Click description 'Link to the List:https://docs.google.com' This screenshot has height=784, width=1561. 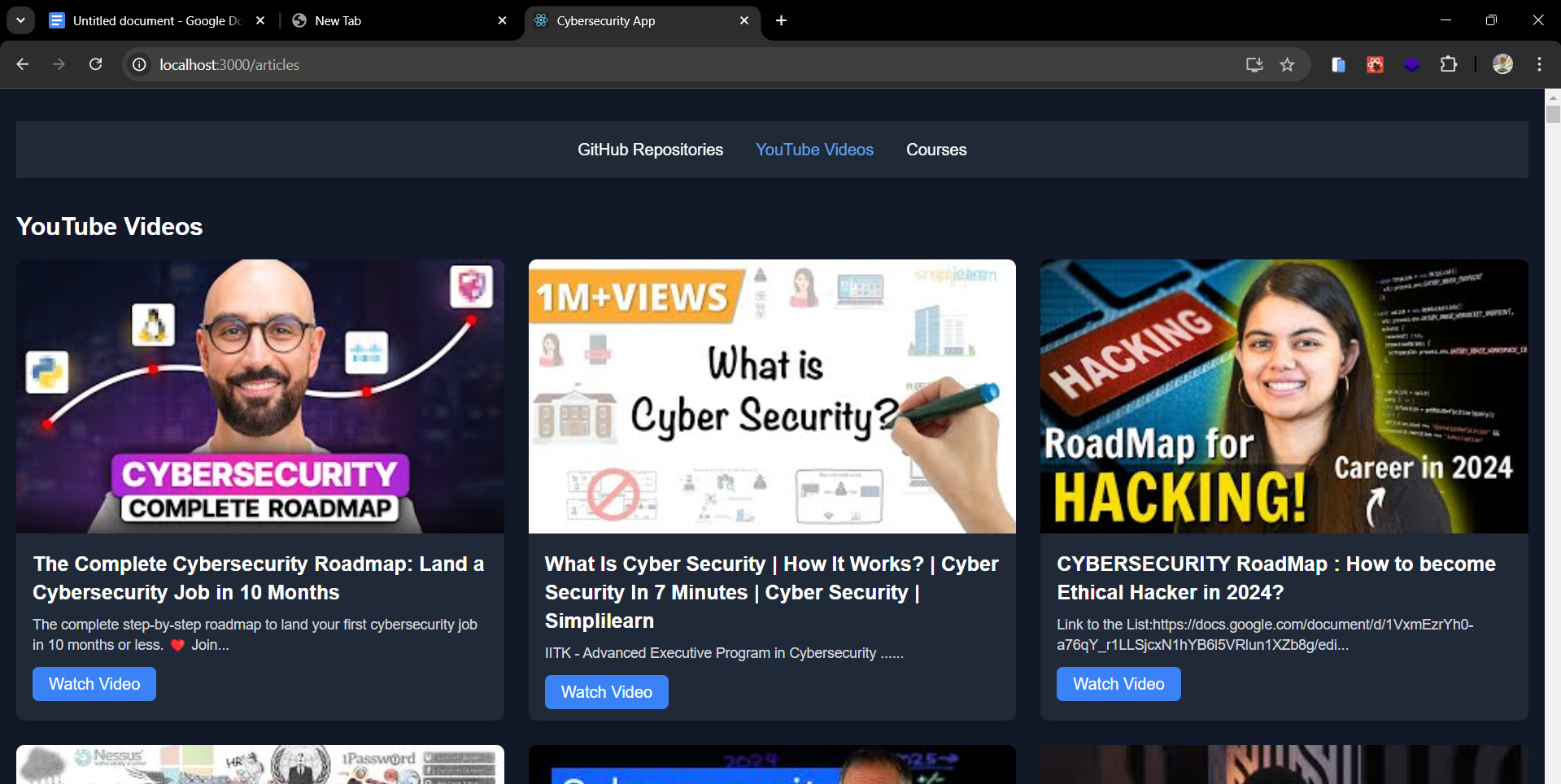(x=1265, y=634)
